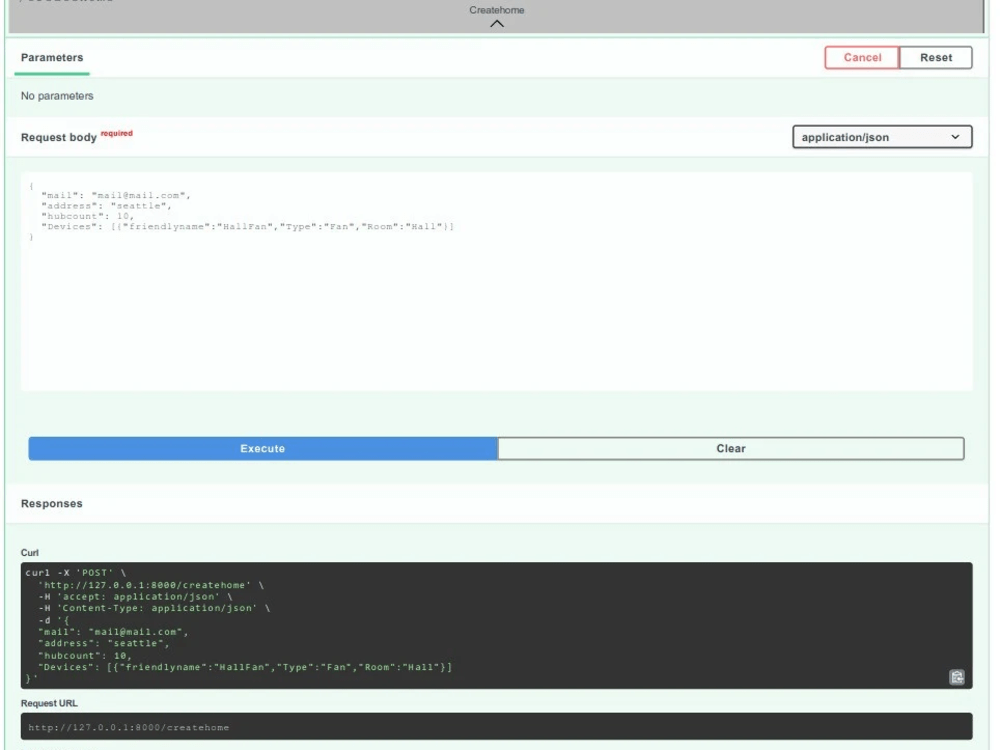Select the Parameters tab
The height and width of the screenshot is (750, 1000).
52,57
